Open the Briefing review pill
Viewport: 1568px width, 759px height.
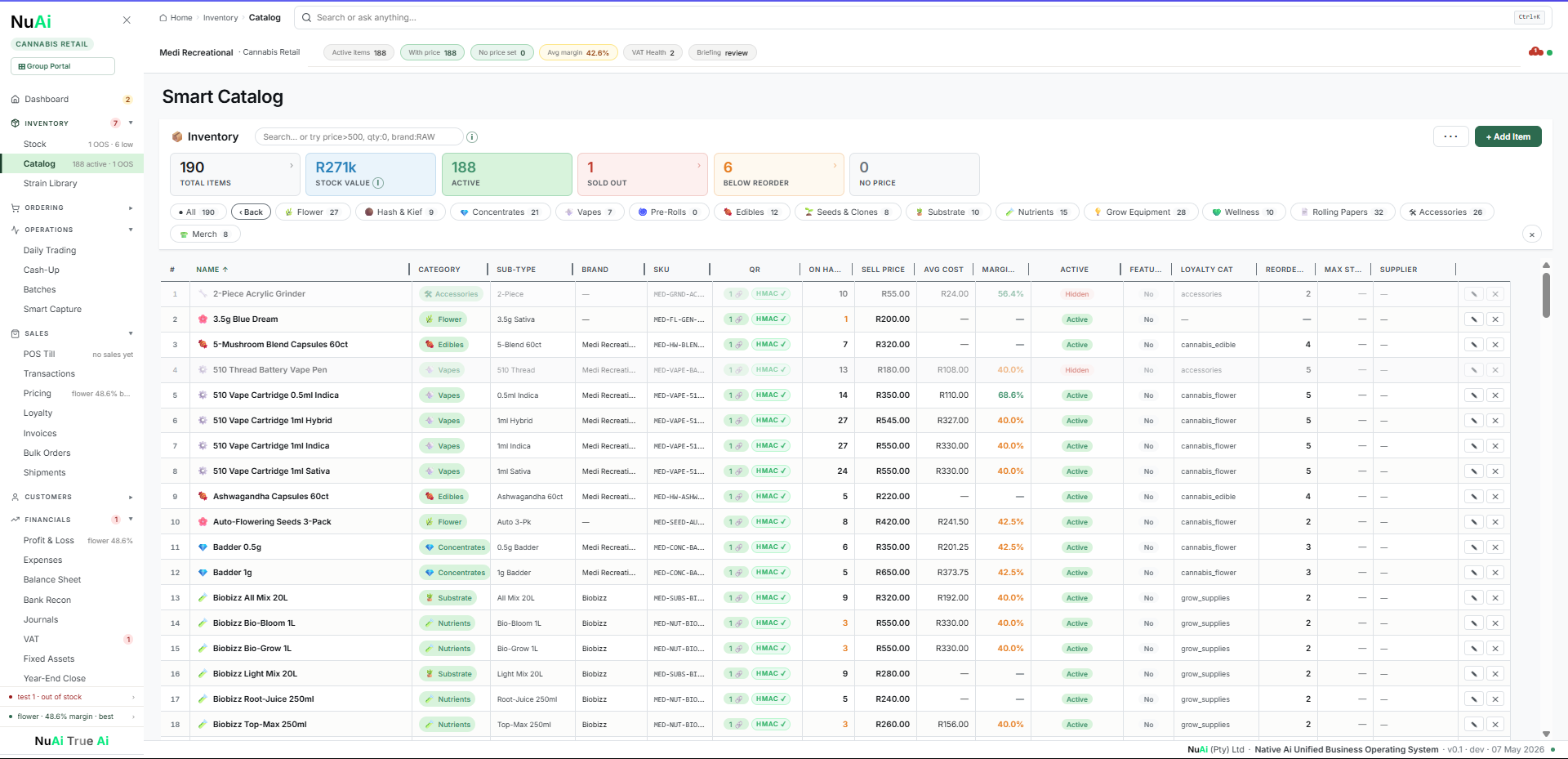point(722,52)
